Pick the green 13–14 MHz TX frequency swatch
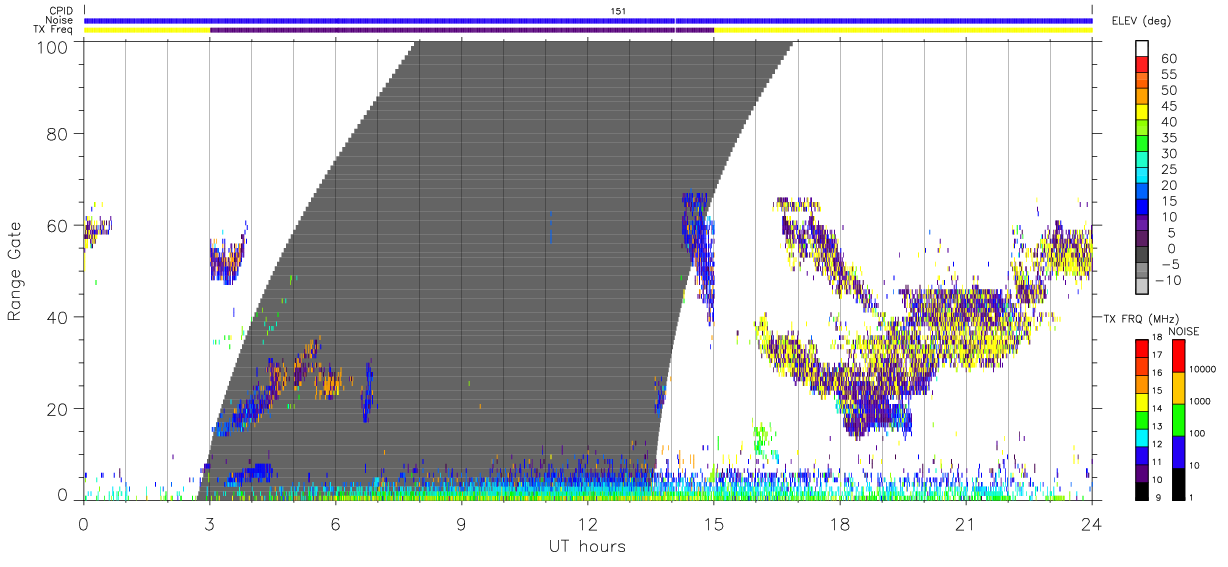Viewport: 1228px width, 567px height. coord(1141,419)
